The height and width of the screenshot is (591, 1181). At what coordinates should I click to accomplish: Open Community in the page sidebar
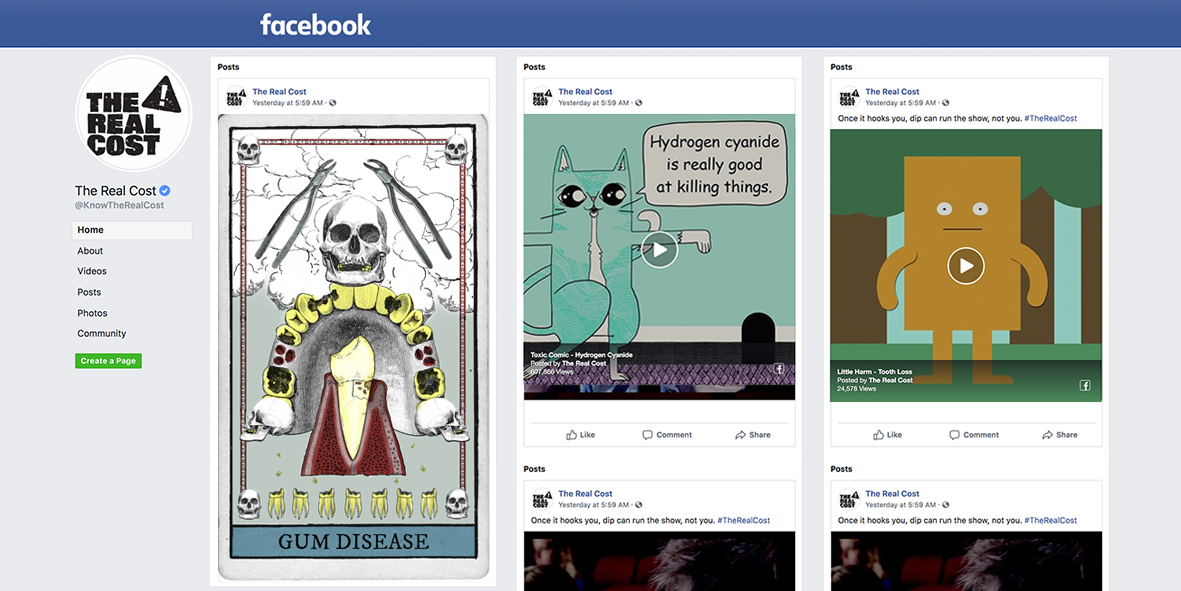tap(102, 334)
